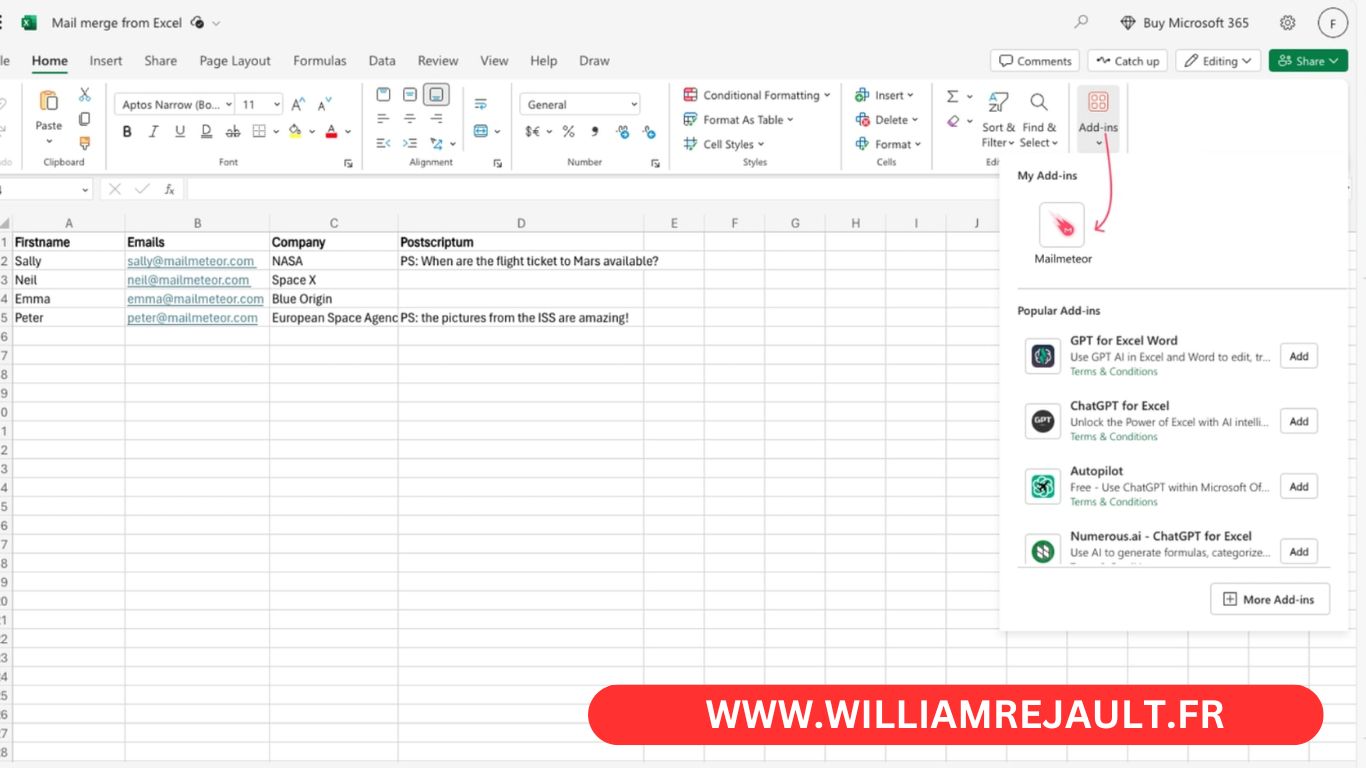Viewport: 1366px width, 768px height.
Task: Open Conditional Formatting menu
Action: 757,95
